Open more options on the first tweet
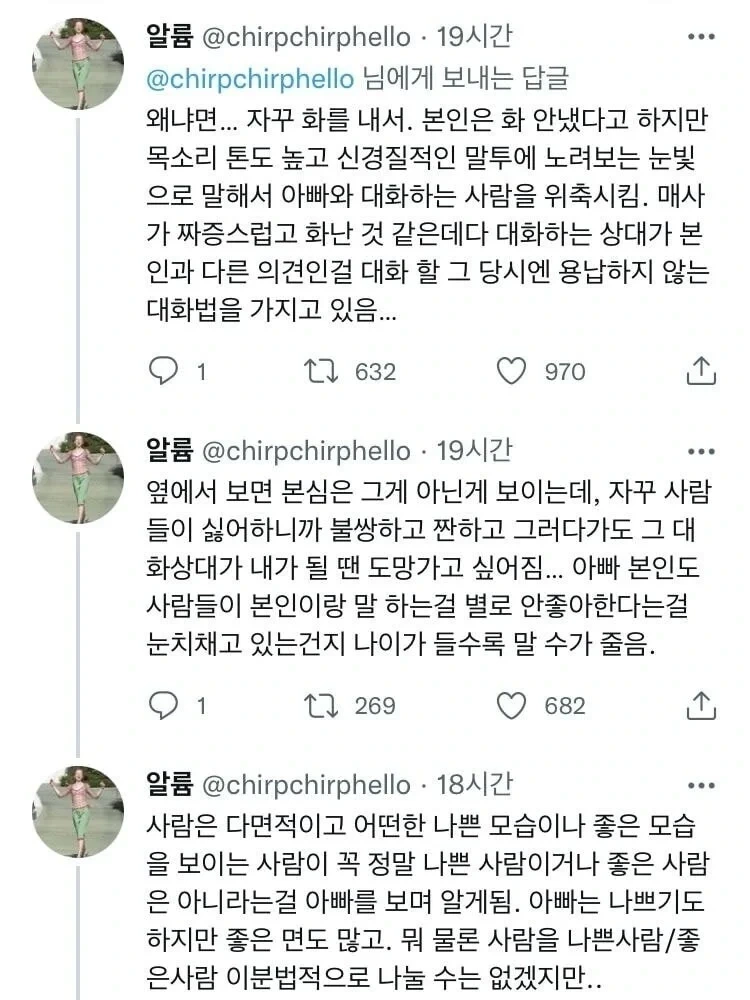 701,38
